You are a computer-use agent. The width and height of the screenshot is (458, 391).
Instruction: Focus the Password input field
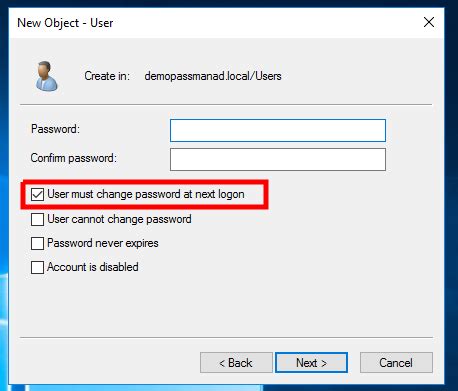[278, 130]
